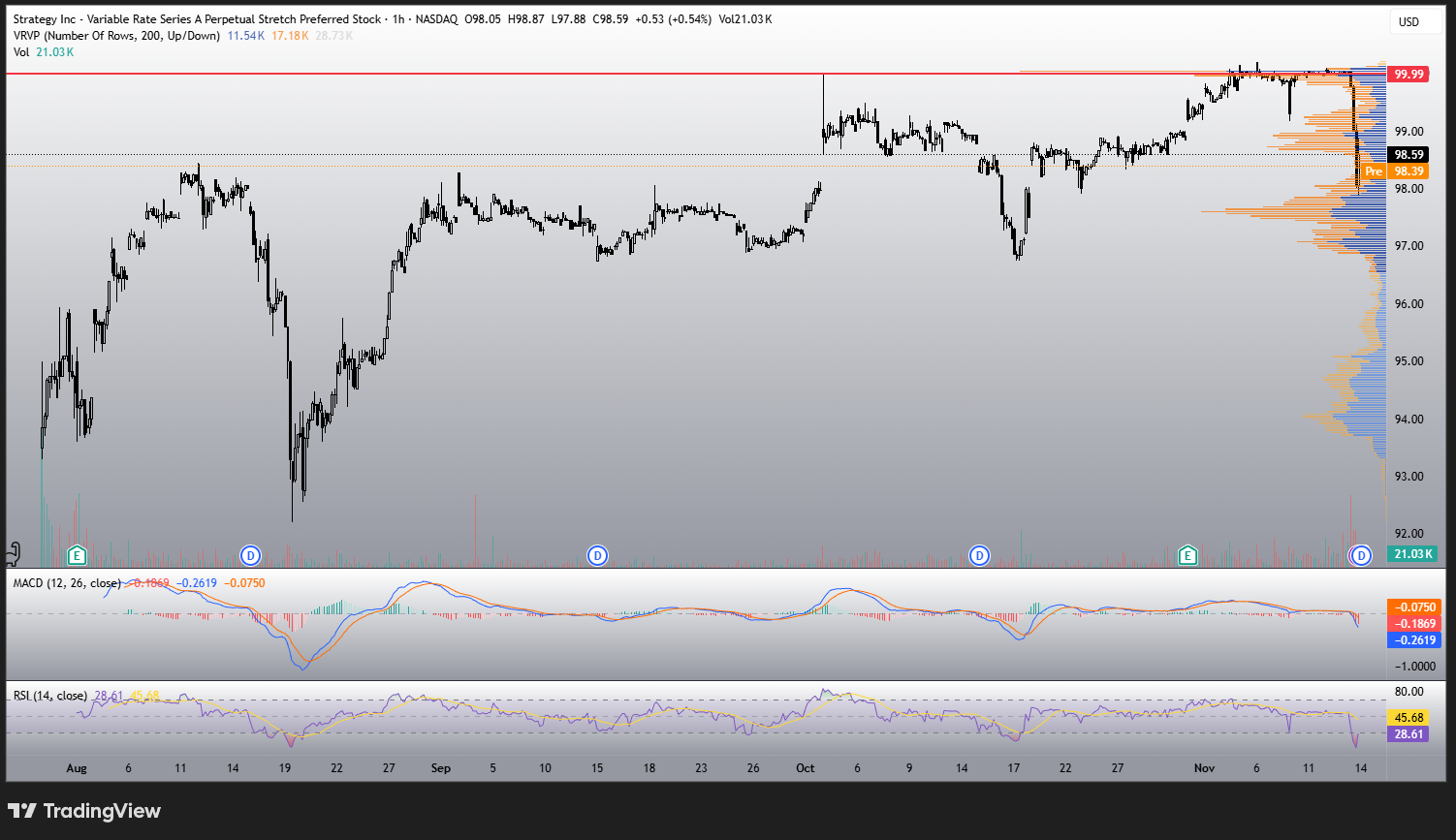Click the small icon at chart's left edge

coord(13,553)
